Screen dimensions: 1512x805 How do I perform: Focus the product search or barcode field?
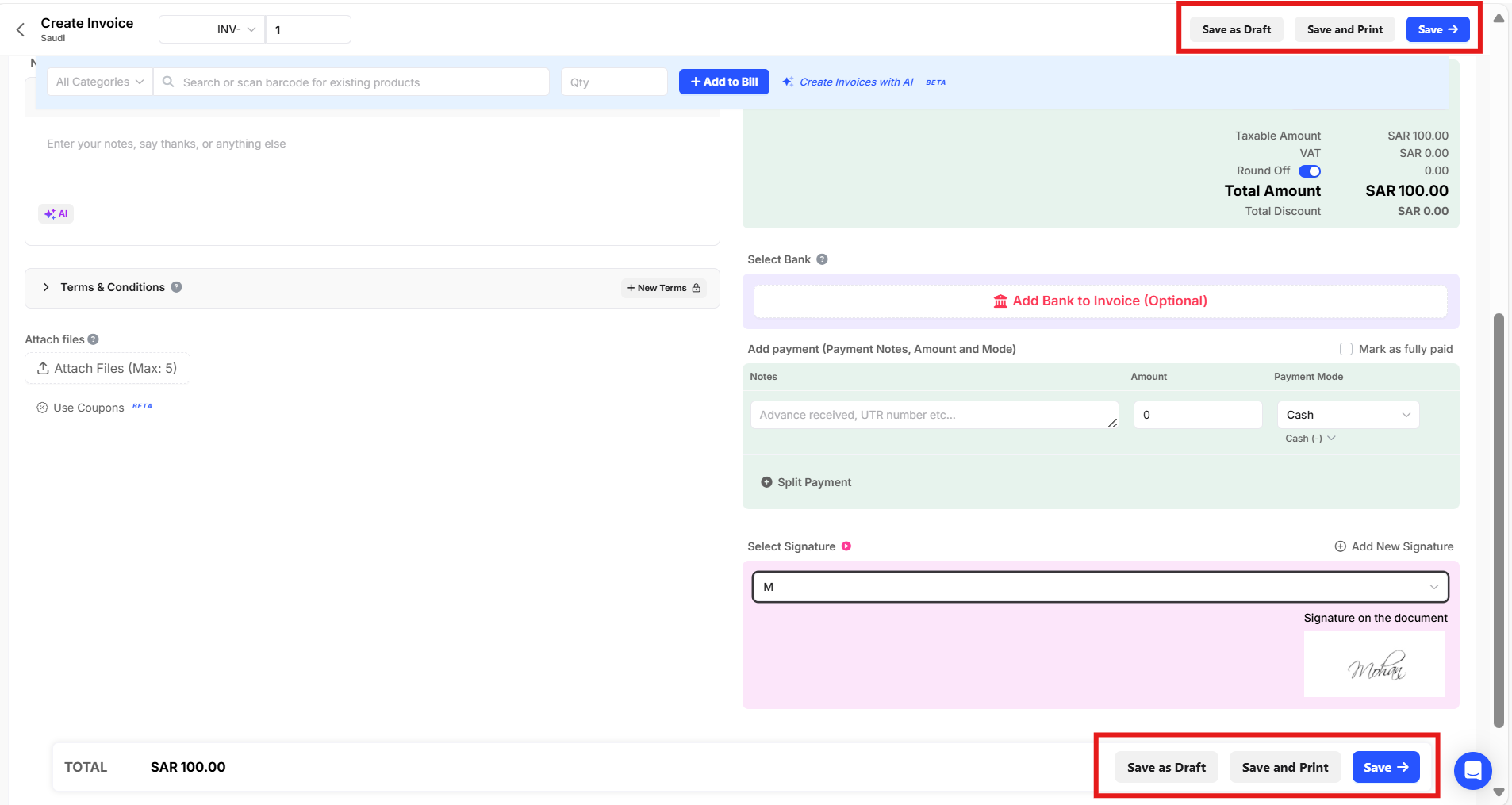[x=351, y=82]
